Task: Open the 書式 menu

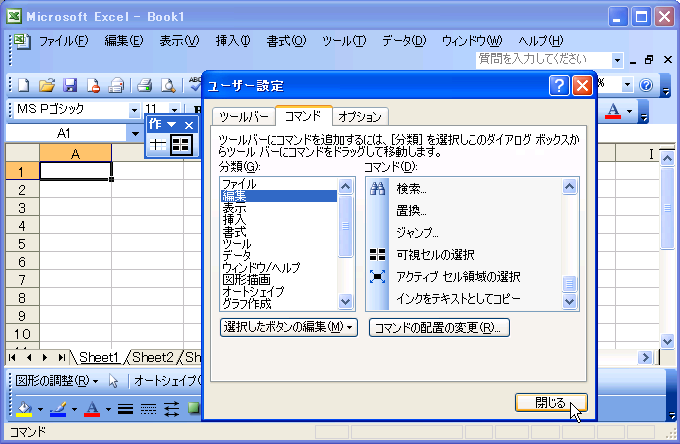Action: 286,41
